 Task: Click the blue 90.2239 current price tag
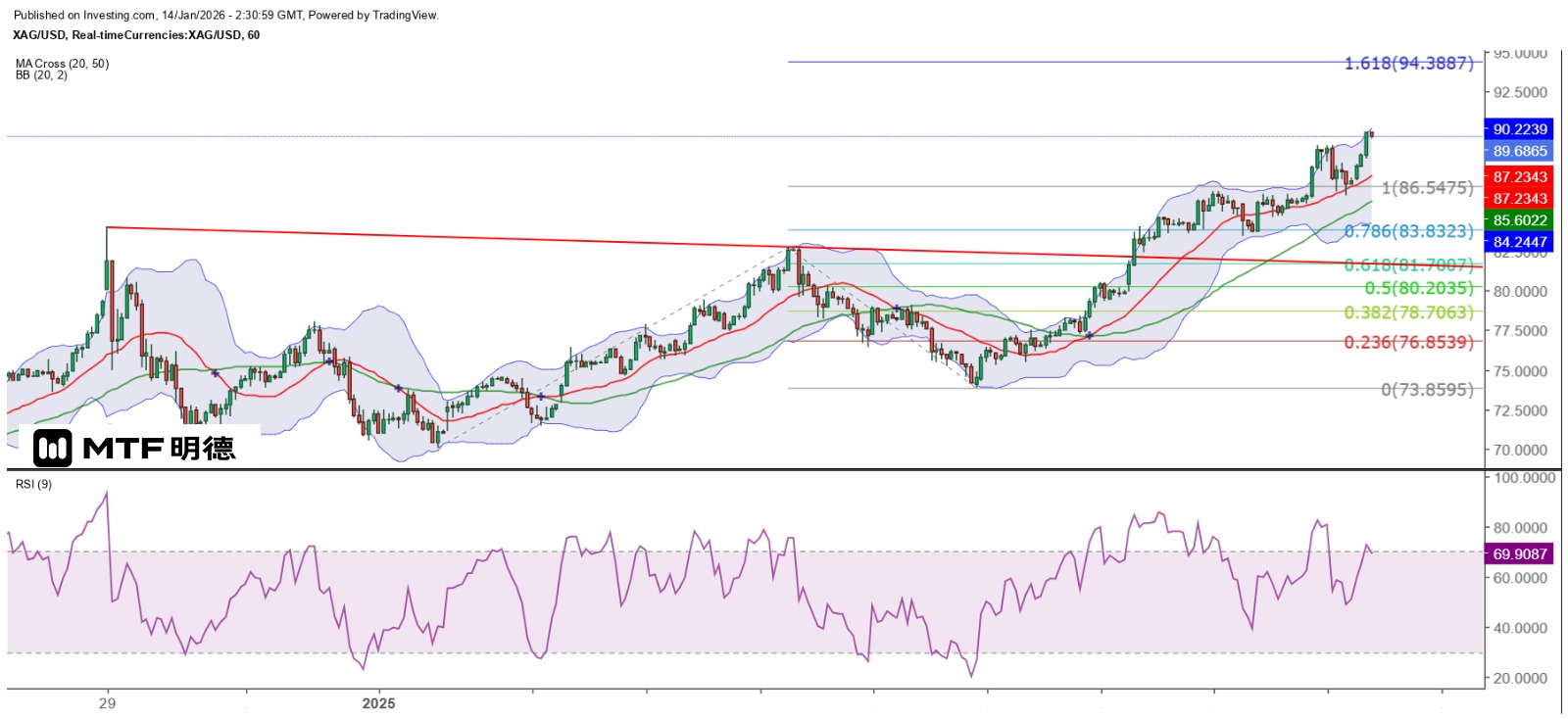point(1518,129)
